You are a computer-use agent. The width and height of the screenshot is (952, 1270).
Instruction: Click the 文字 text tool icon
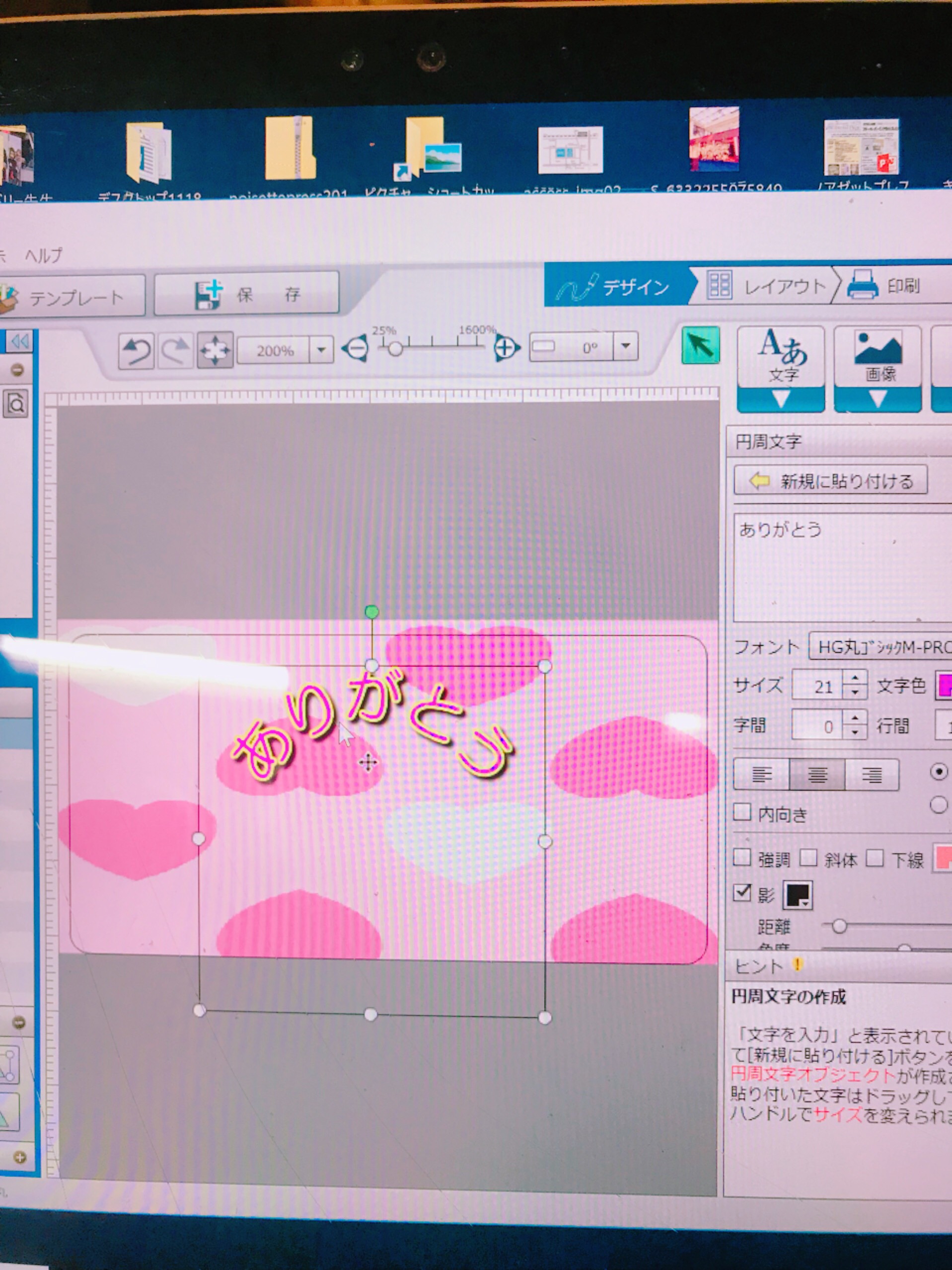click(781, 357)
